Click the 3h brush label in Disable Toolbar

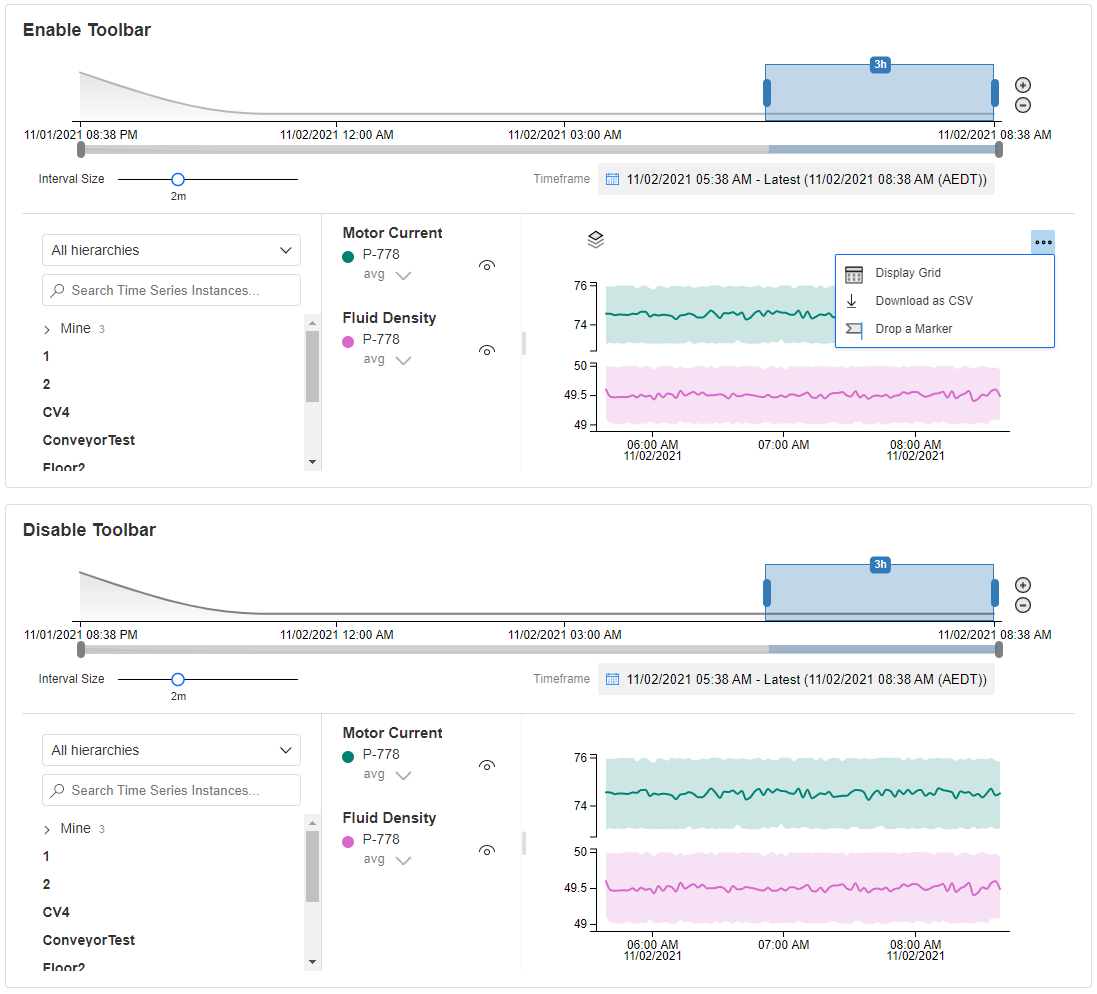(x=880, y=565)
